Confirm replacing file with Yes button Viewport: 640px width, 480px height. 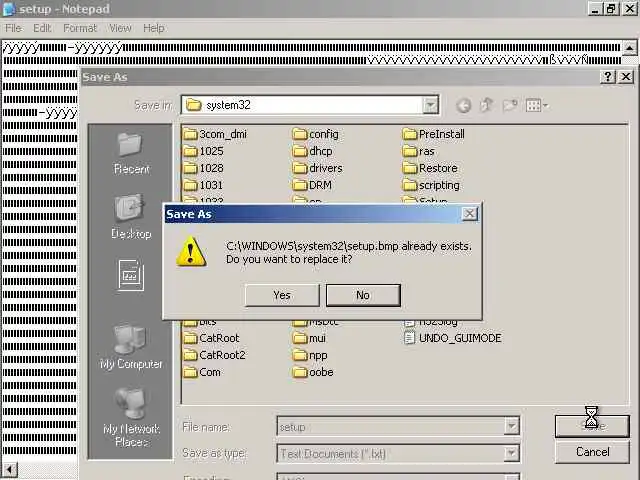[282, 295]
